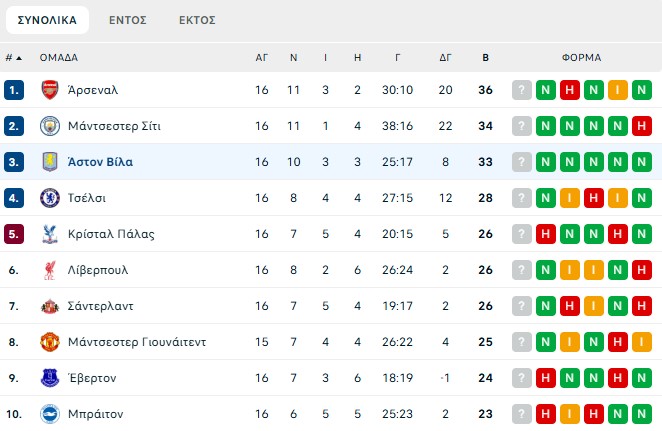Click Manchester City's red Η form badge
Screen dimensions: 662x431
641,126
